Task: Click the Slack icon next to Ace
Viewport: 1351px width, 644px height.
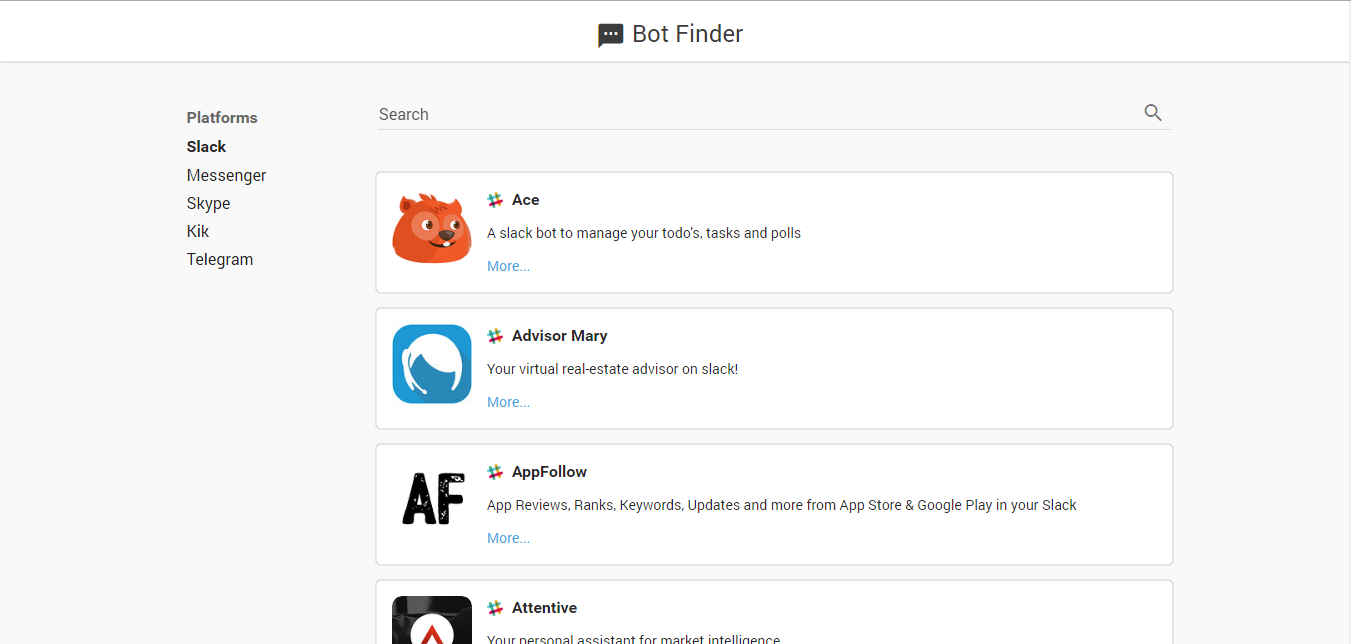Action: coord(494,199)
